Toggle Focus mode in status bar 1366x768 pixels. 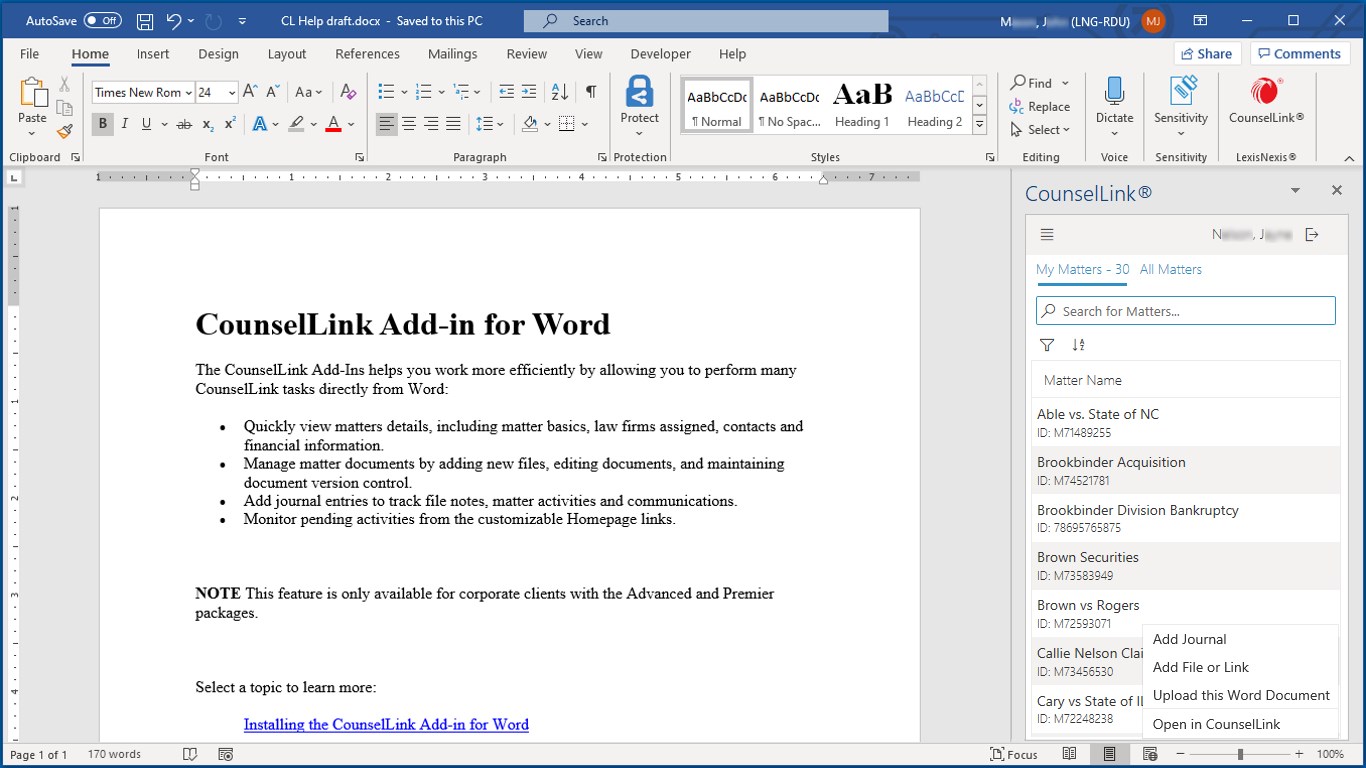tap(1014, 754)
